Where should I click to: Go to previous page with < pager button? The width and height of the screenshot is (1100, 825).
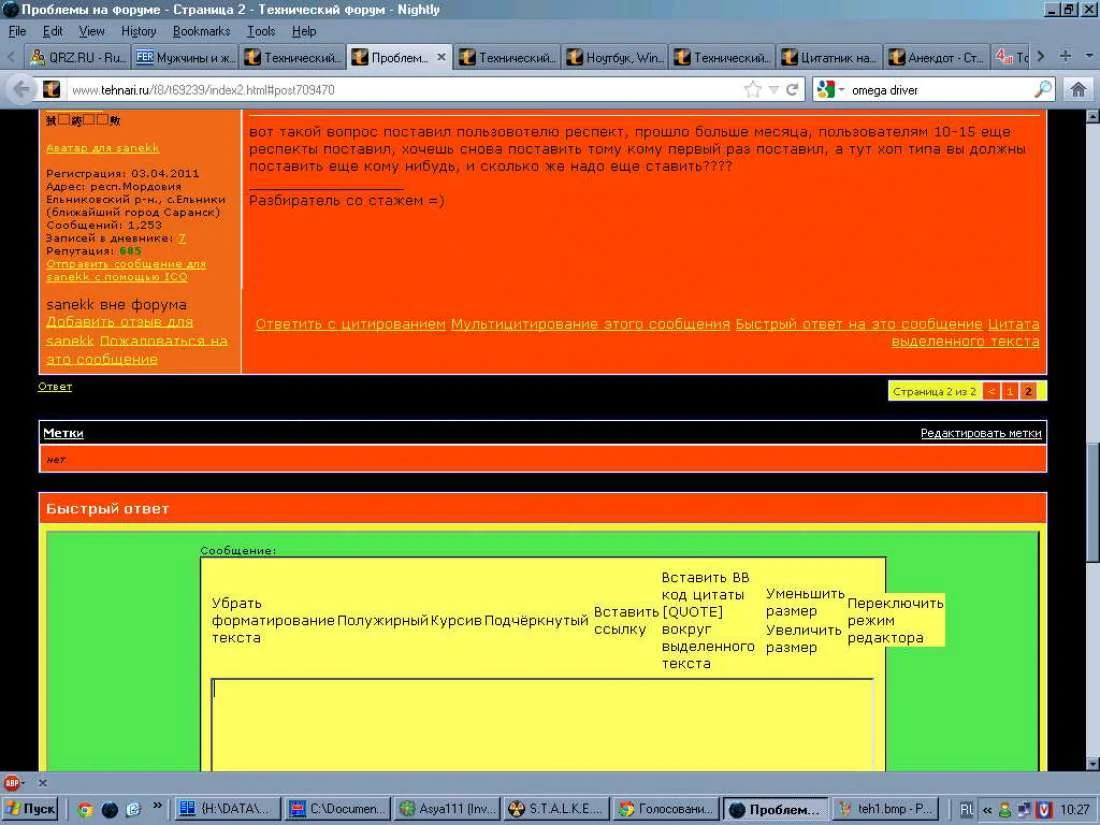(991, 391)
